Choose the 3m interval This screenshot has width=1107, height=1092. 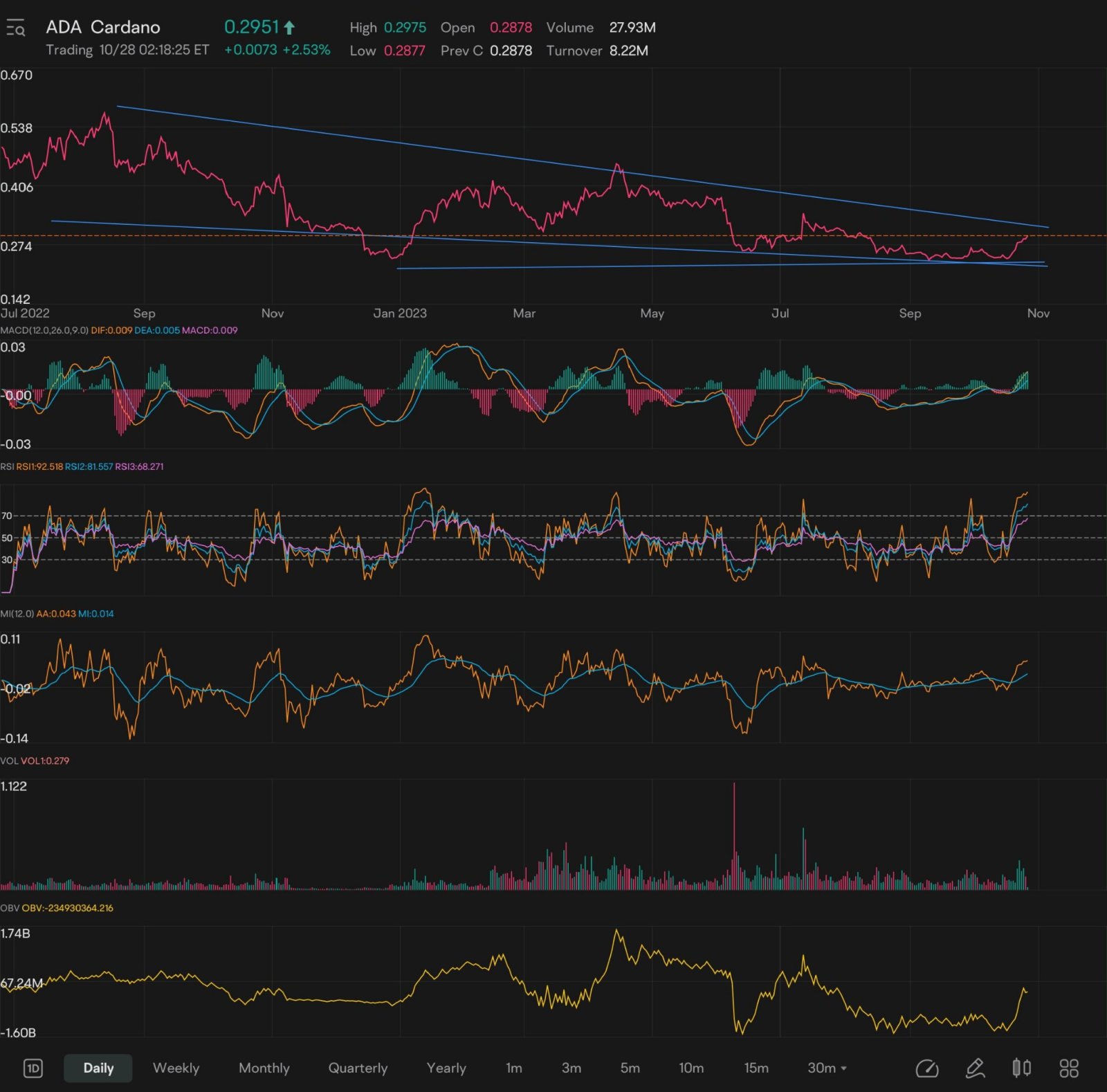pyautogui.click(x=571, y=1068)
